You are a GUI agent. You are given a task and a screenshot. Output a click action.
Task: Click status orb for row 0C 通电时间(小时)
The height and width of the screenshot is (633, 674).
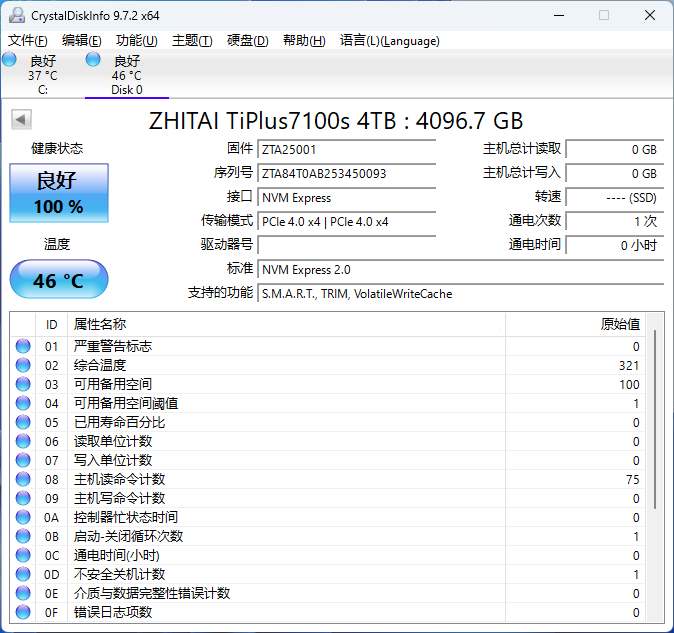pos(23,555)
